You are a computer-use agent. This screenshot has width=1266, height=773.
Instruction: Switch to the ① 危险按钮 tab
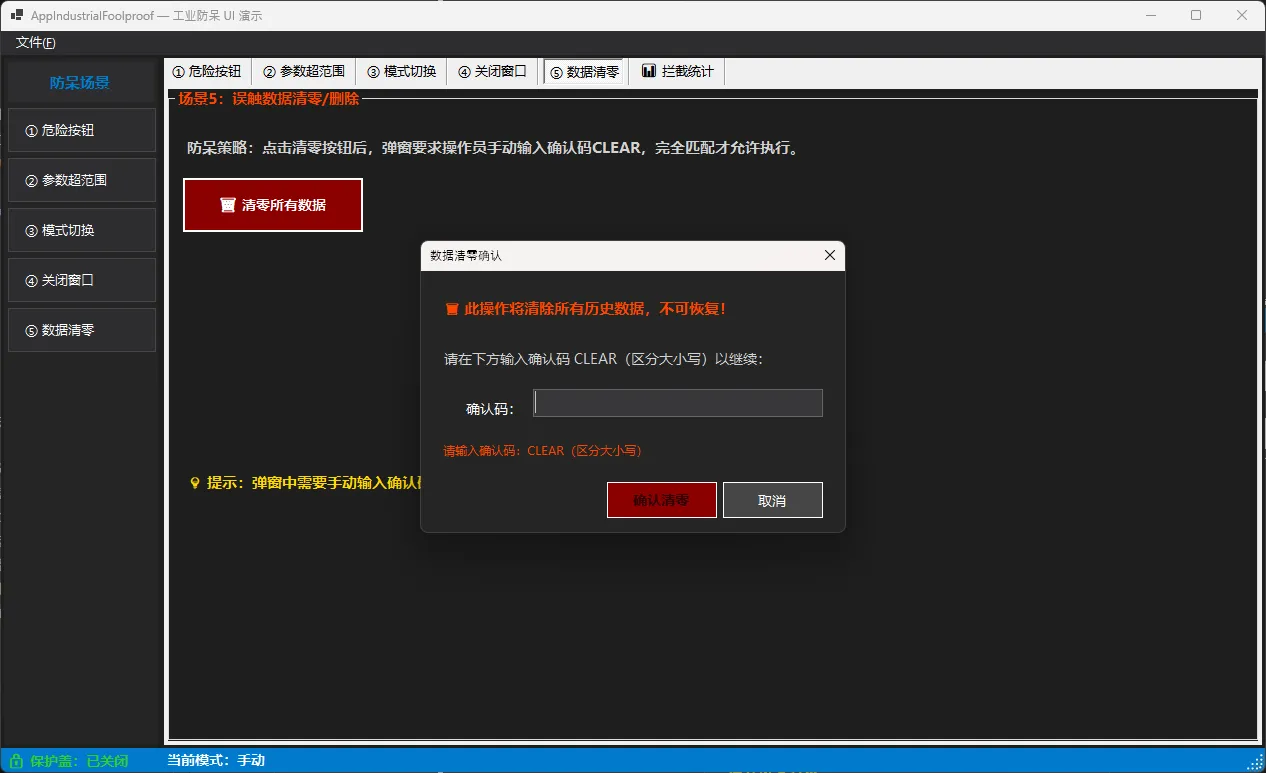point(207,72)
